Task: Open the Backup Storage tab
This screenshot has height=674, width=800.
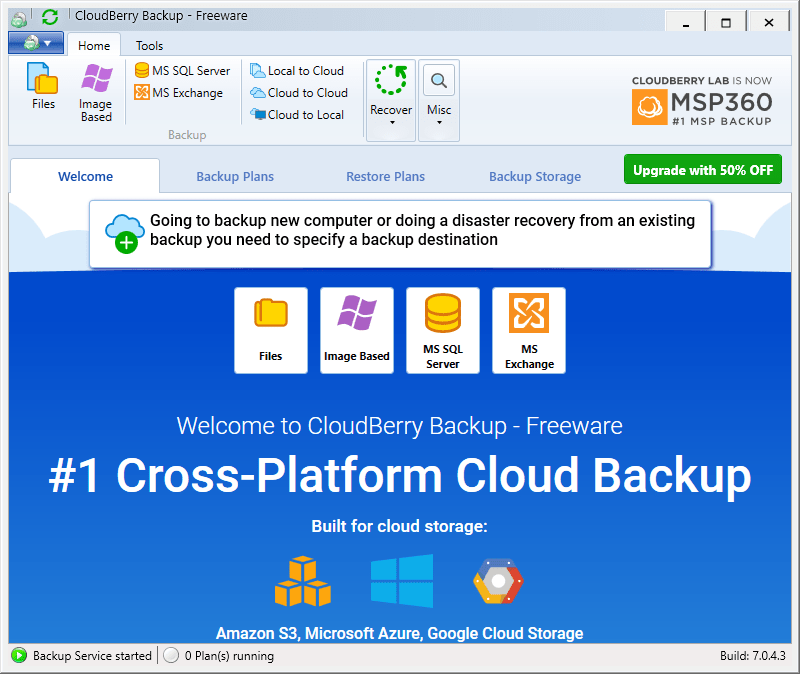Action: 535,177
